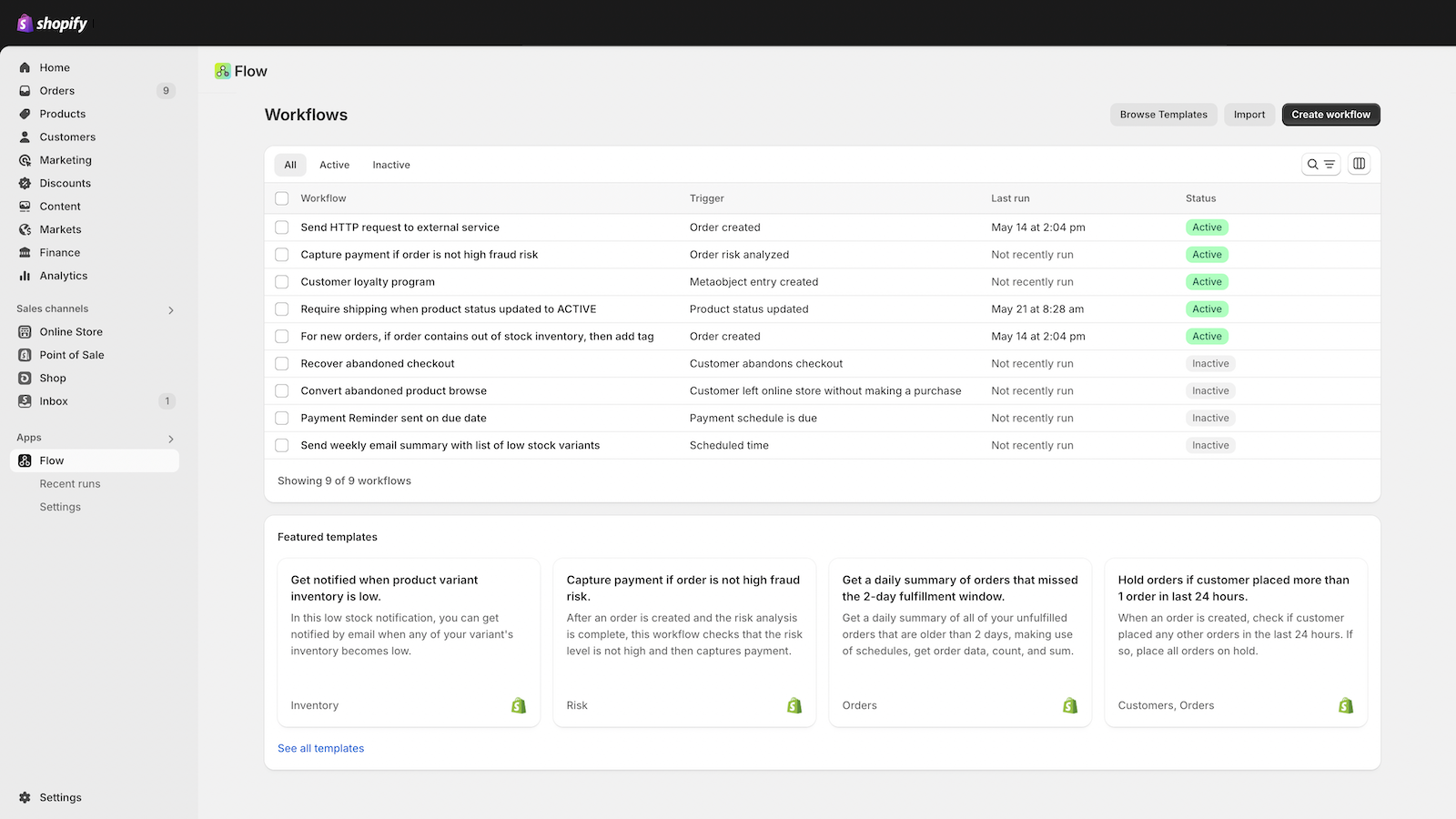Open search and filter workflows
Image resolution: width=1456 pixels, height=819 pixels.
tap(1320, 164)
